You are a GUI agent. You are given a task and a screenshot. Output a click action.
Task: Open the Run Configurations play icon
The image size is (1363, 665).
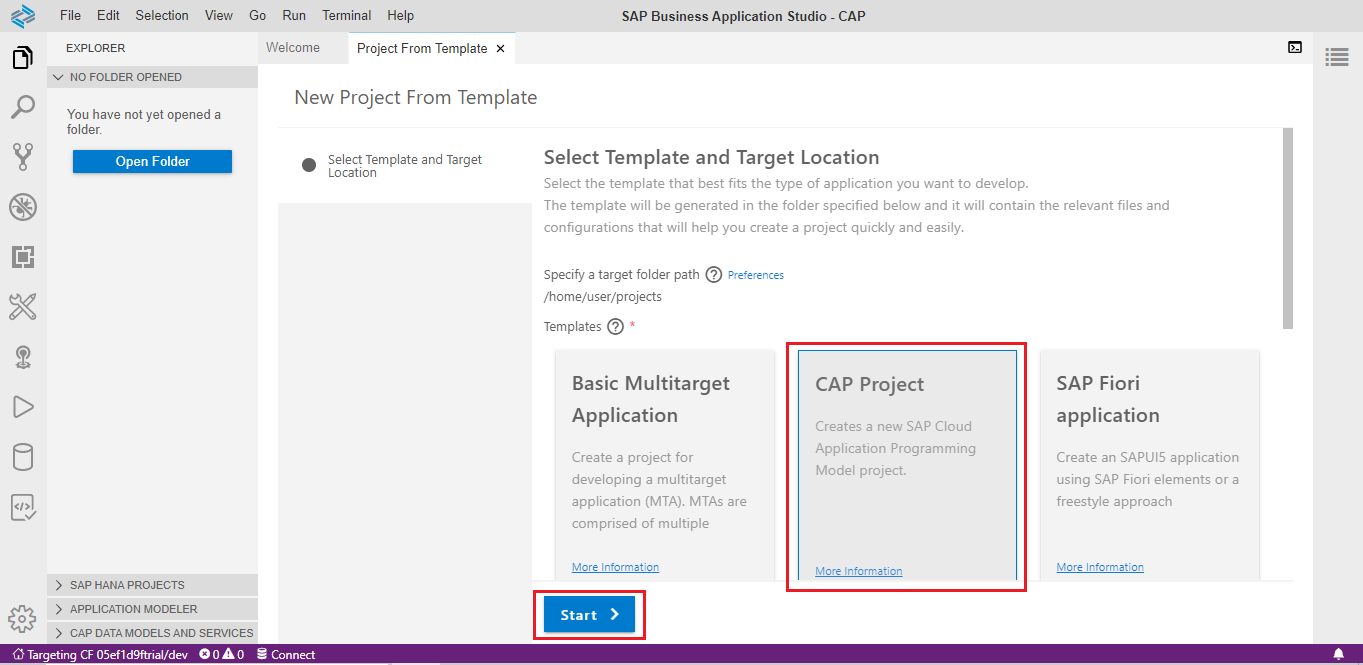[22, 407]
